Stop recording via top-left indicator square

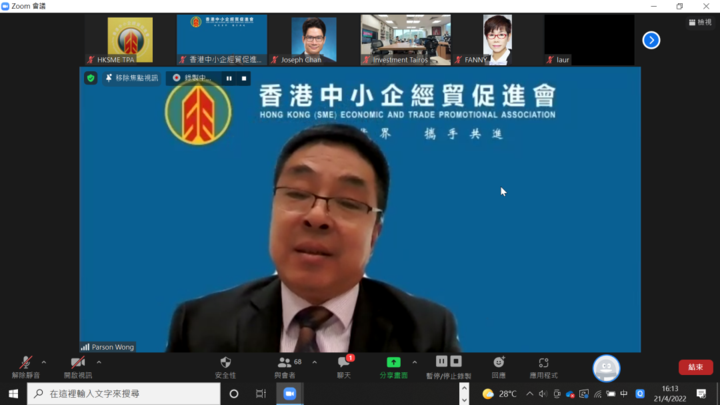[x=243, y=78]
